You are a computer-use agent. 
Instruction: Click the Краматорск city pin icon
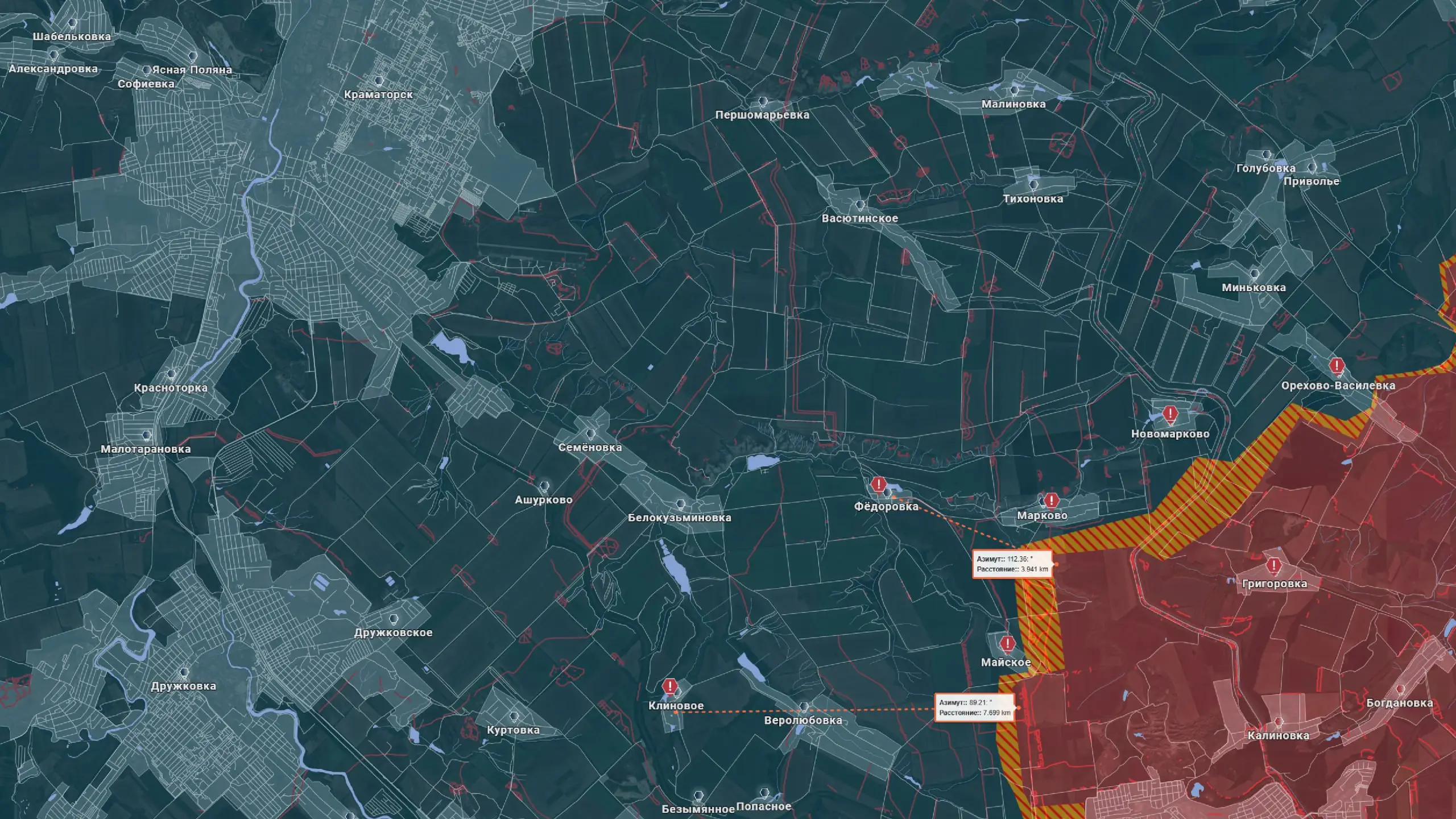(379, 81)
